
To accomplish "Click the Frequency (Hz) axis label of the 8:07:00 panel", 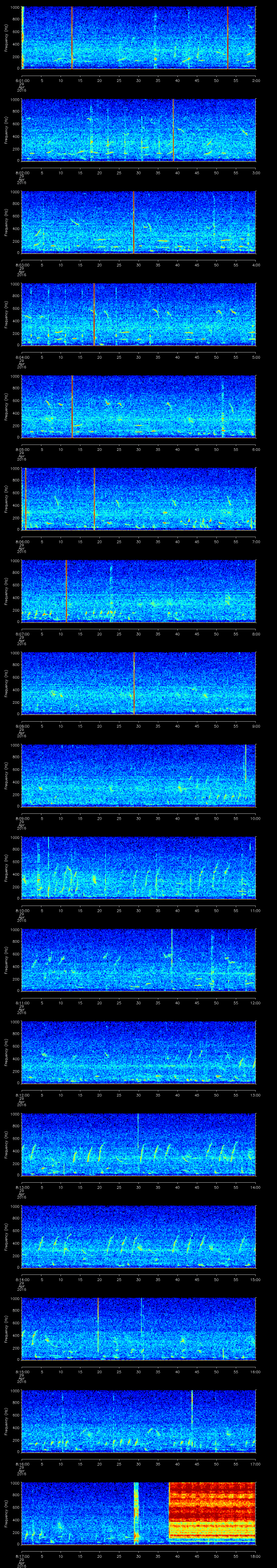I will tap(6, 591).
